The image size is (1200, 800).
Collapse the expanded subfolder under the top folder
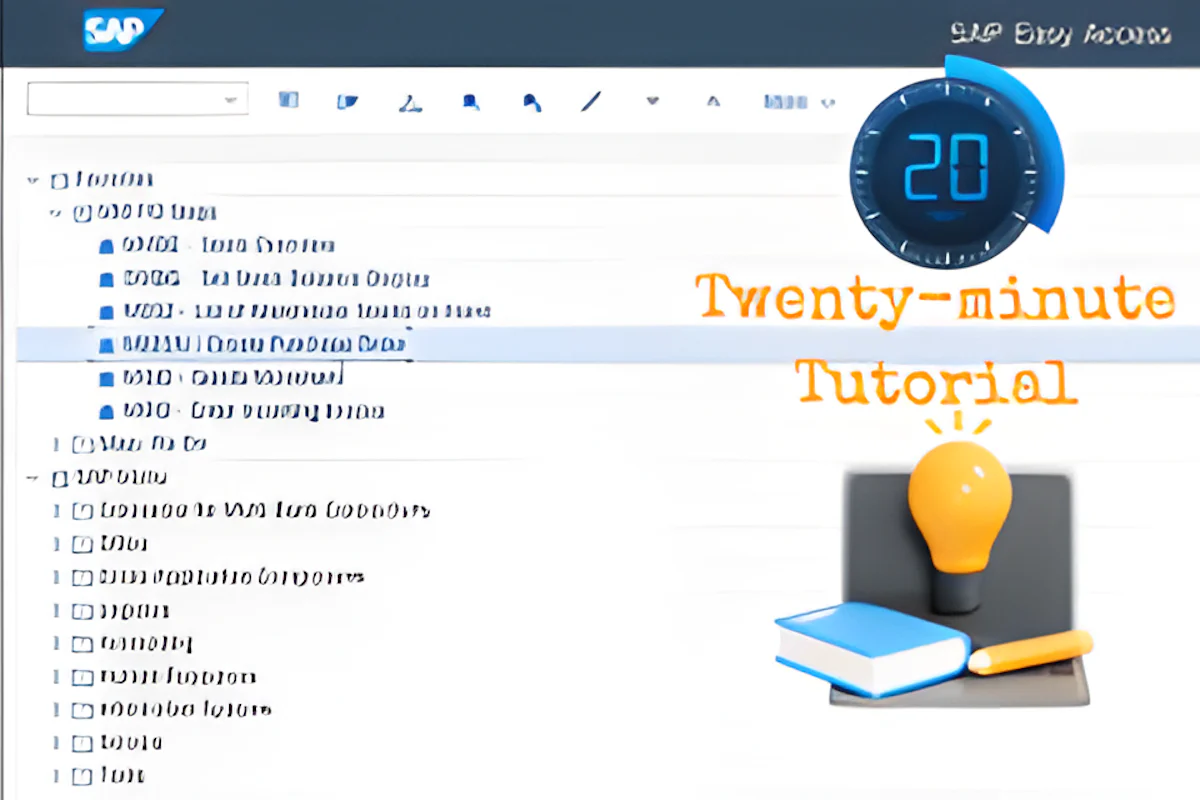tap(57, 212)
